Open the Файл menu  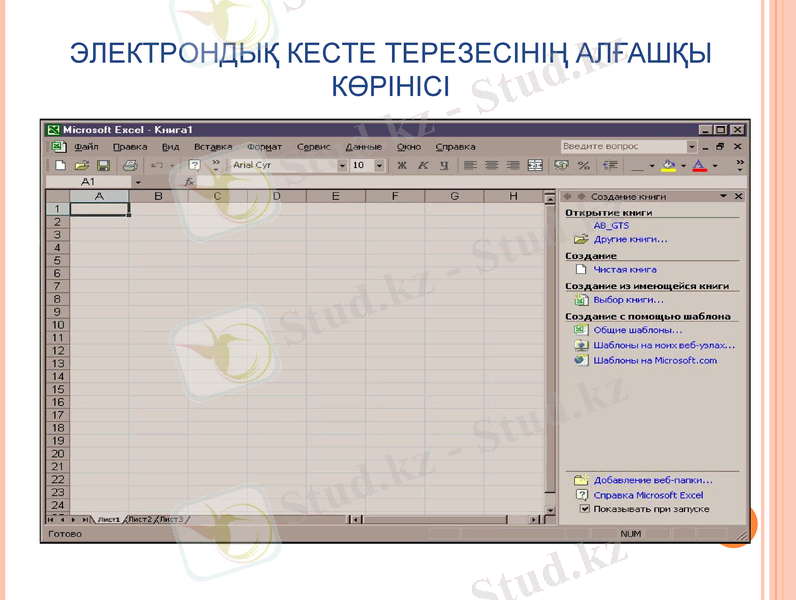click(86, 147)
